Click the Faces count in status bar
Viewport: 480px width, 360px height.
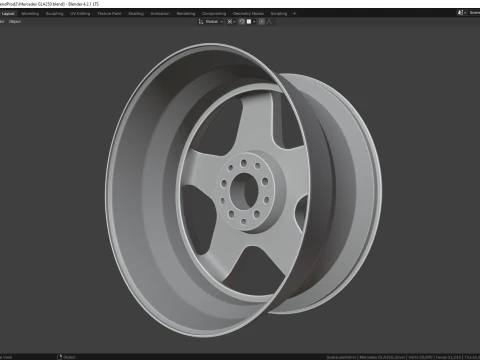tap(448, 357)
